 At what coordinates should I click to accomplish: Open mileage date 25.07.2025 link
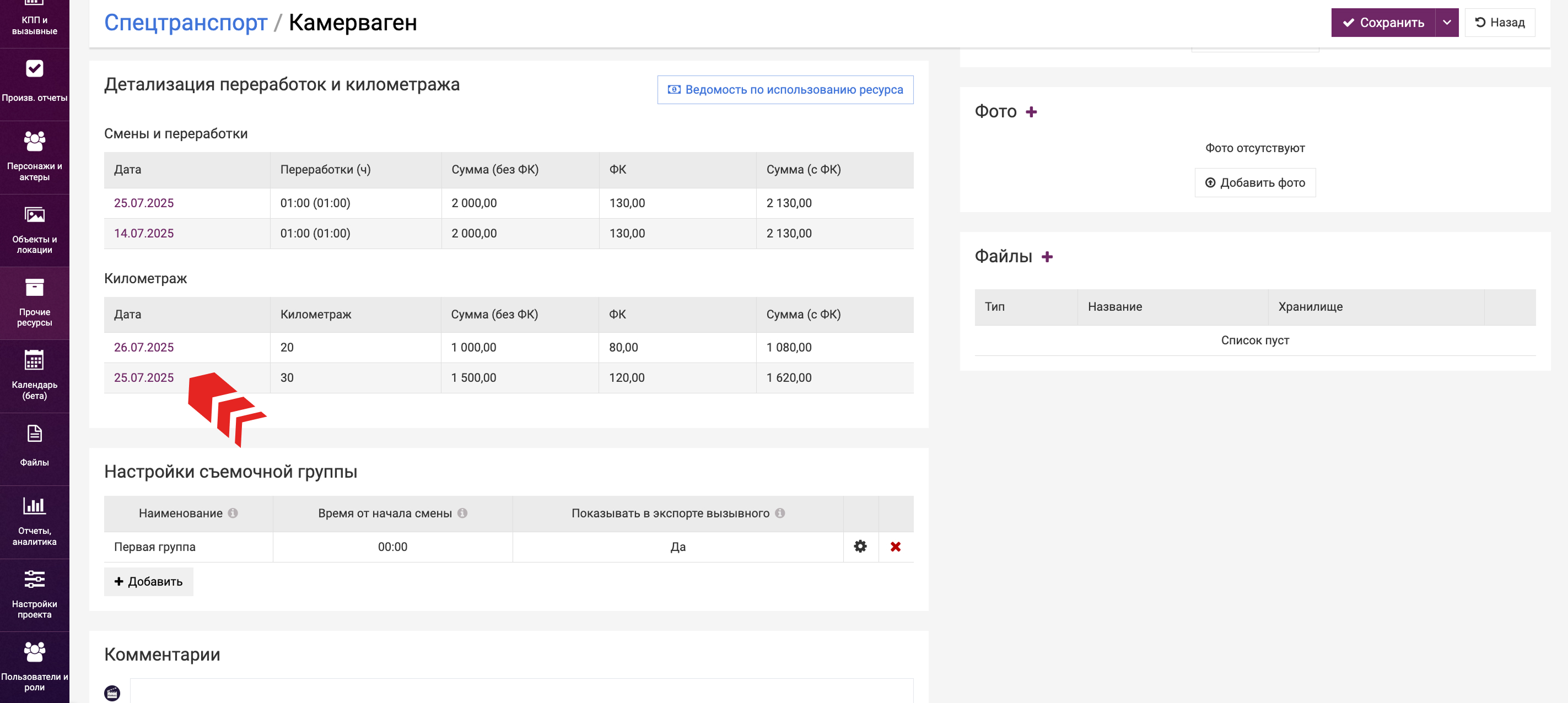(x=144, y=377)
